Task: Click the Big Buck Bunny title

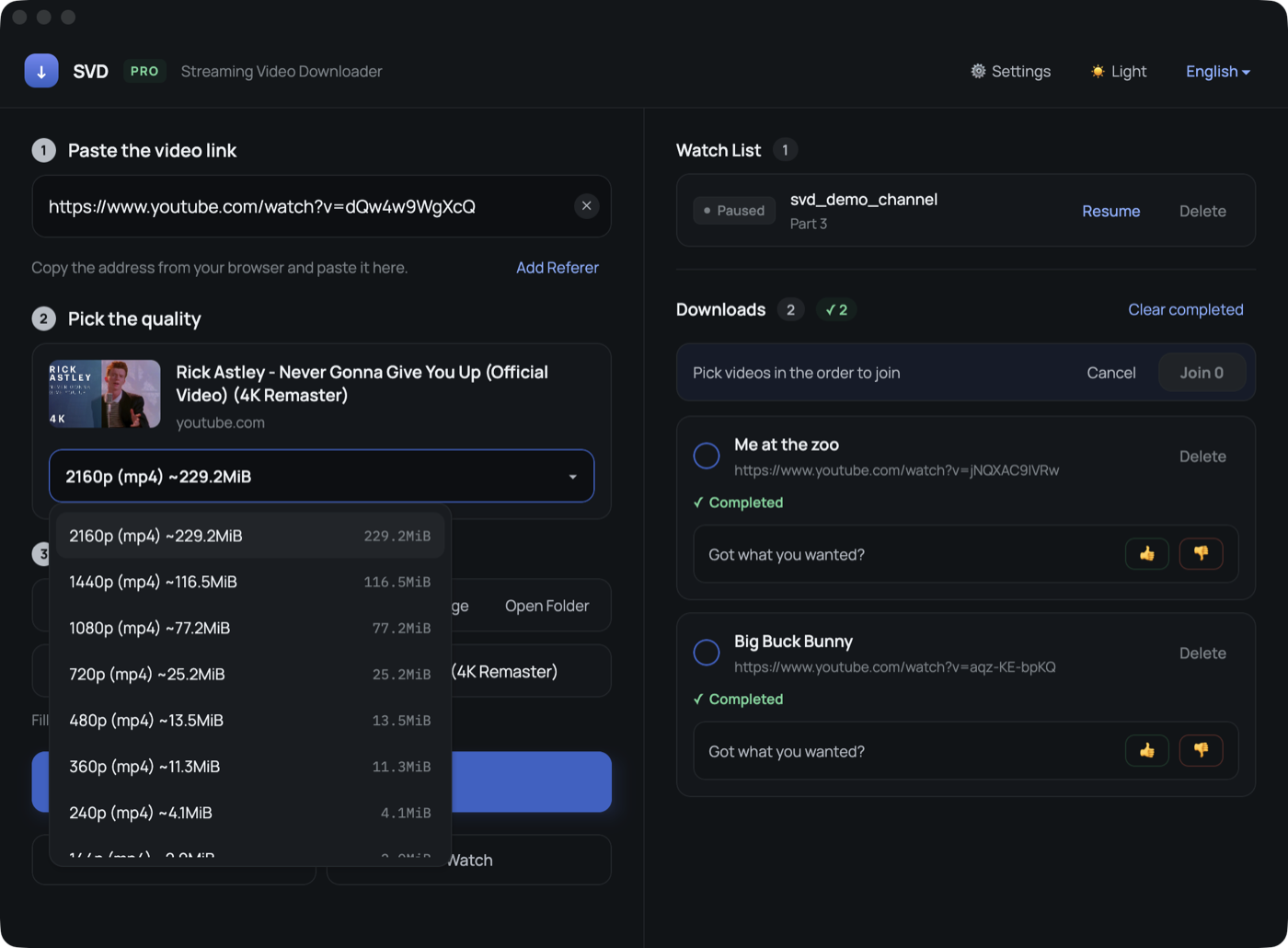Action: pos(793,642)
